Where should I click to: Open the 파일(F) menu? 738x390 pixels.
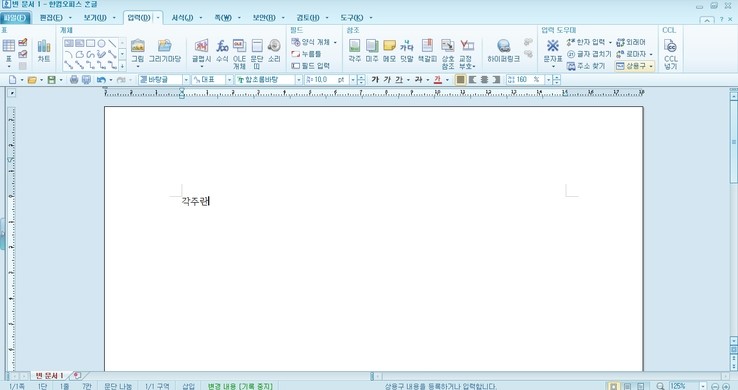(x=16, y=18)
